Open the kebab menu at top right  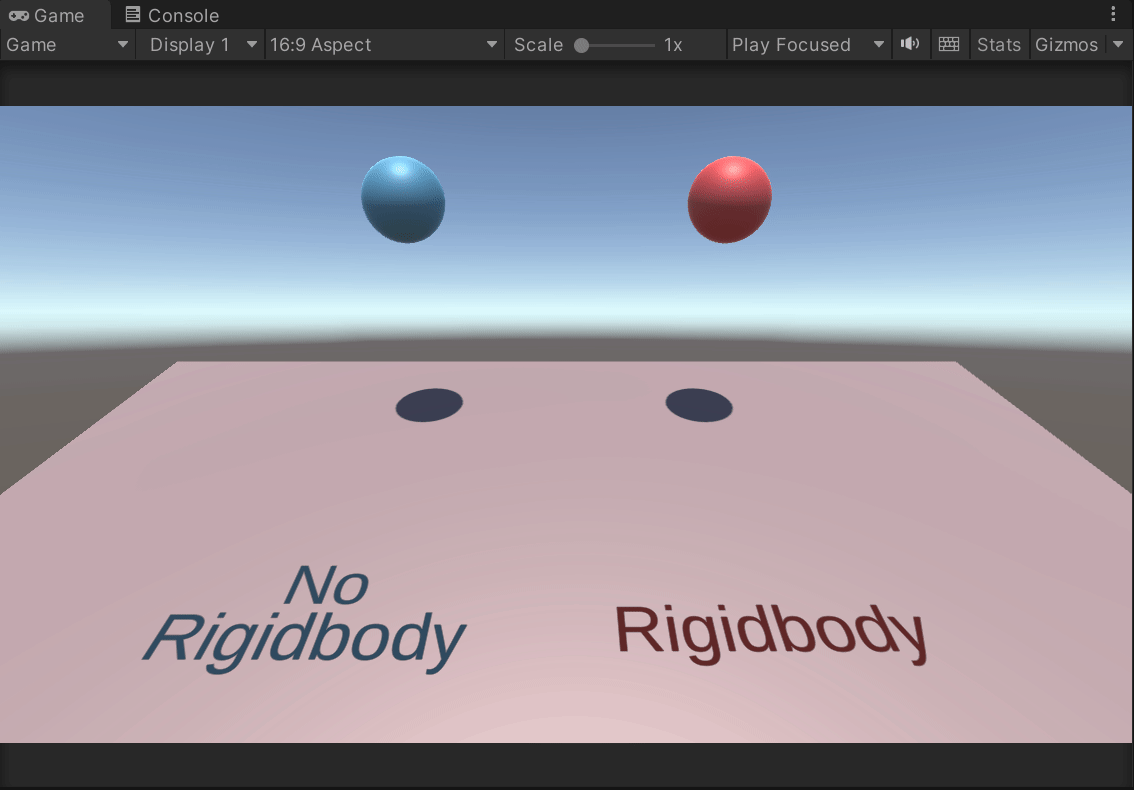[1113, 13]
